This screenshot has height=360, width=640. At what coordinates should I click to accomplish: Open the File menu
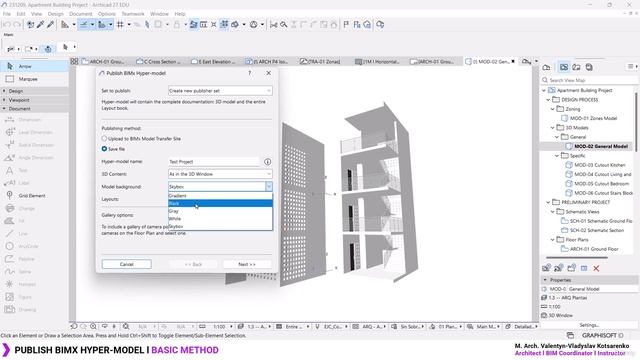coord(7,14)
